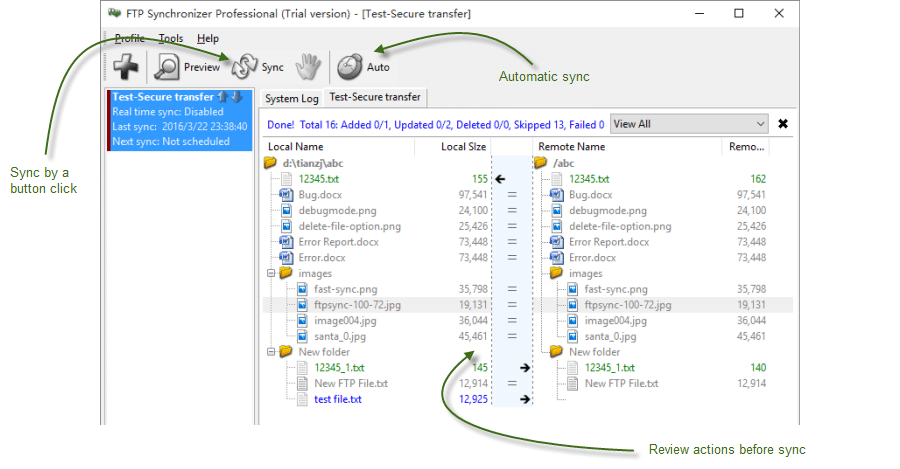Open the Tools menu

[170, 38]
